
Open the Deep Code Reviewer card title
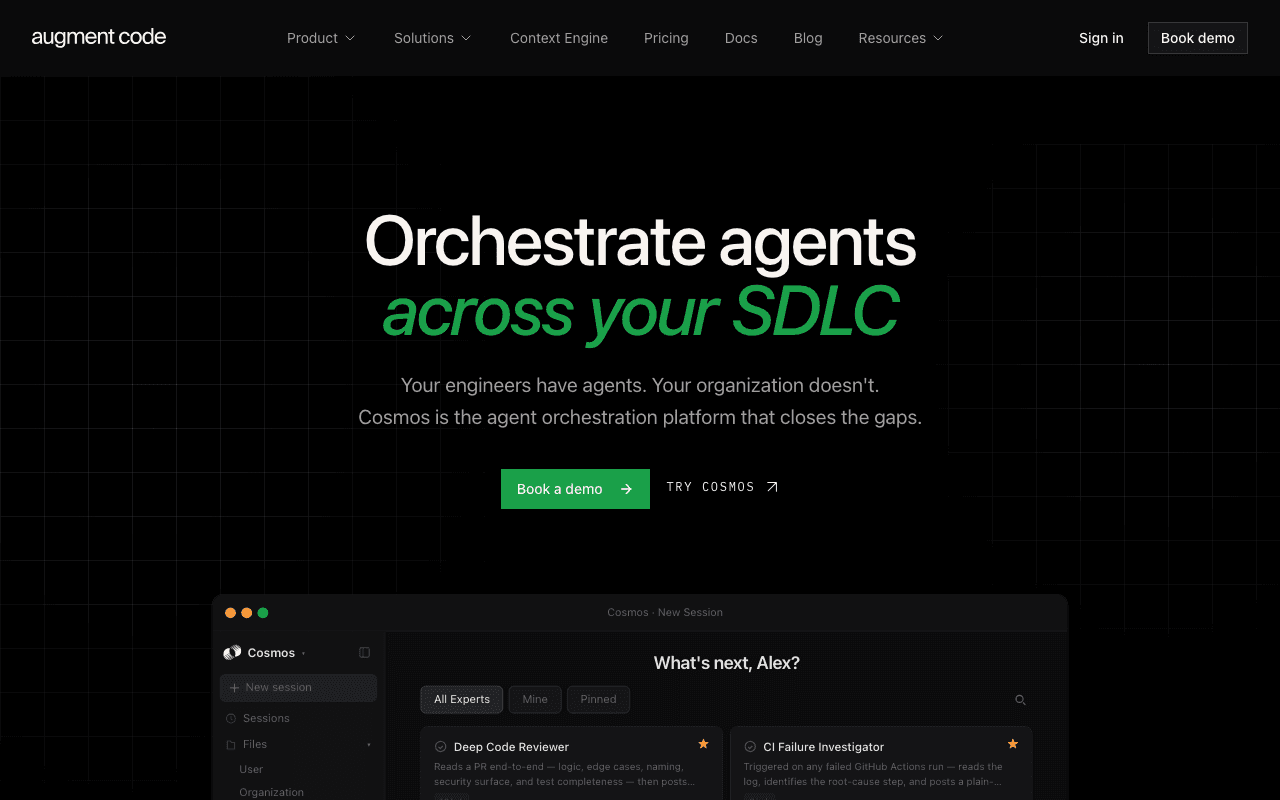pyautogui.click(x=511, y=747)
